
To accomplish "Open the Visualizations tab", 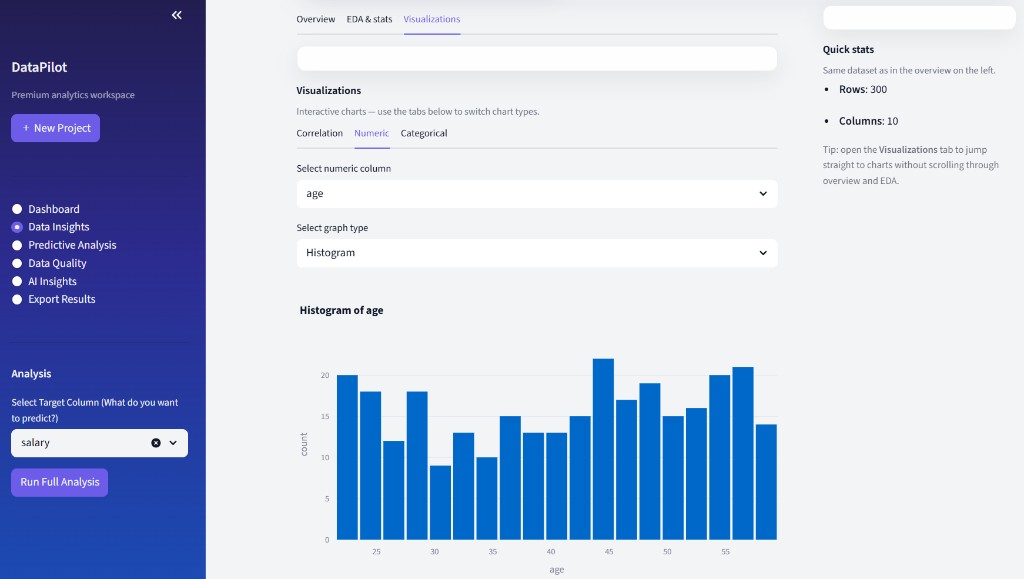I will tap(432, 19).
